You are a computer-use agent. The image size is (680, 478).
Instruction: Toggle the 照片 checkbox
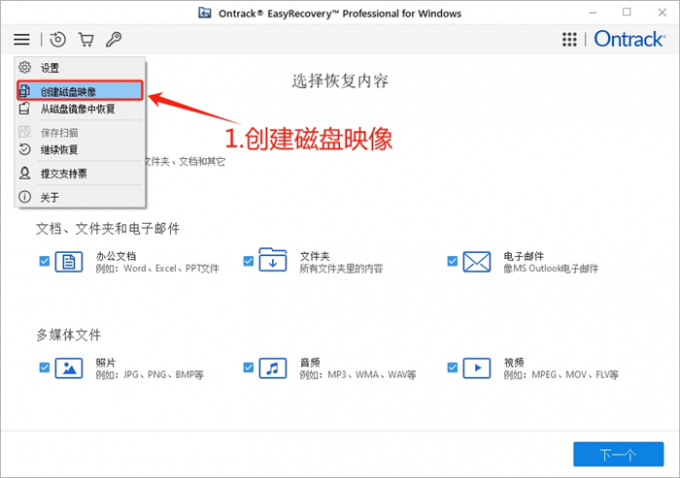tap(44, 368)
